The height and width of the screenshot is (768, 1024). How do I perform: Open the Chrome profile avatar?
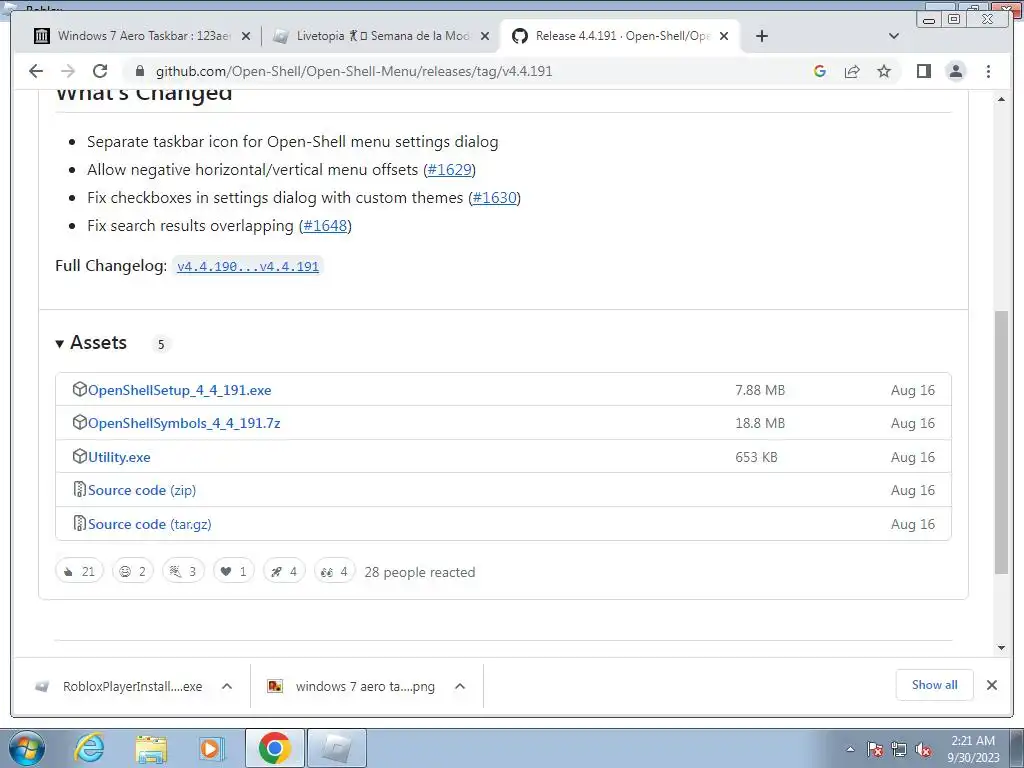click(x=955, y=71)
